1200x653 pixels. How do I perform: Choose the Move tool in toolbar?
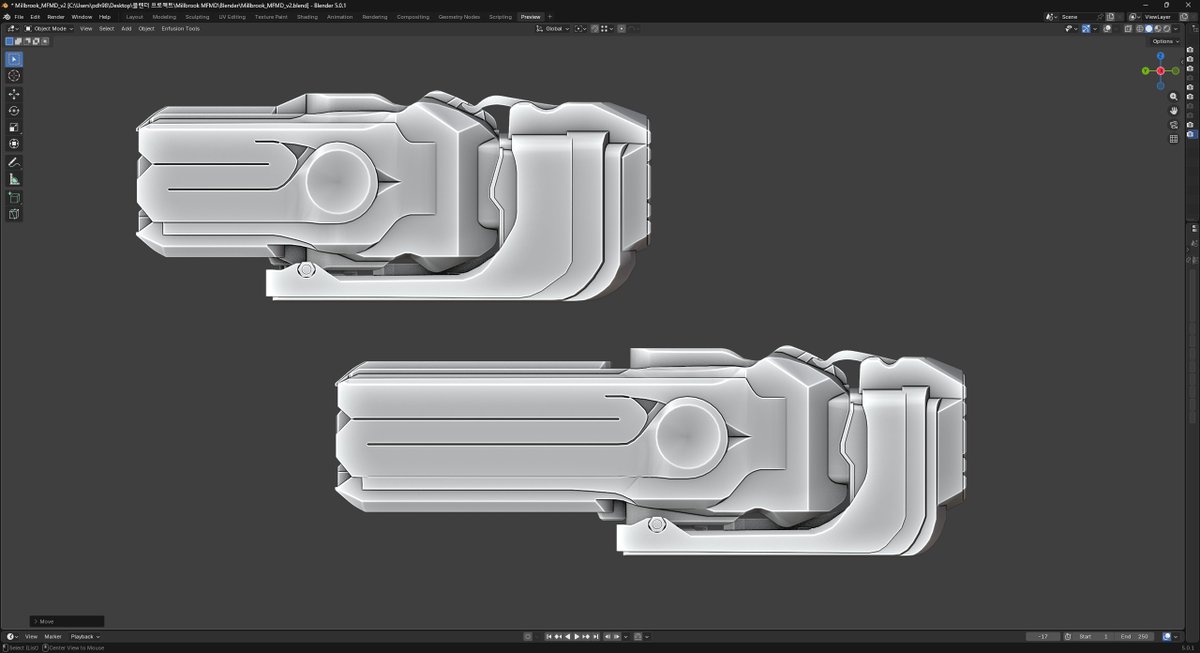tap(14, 94)
